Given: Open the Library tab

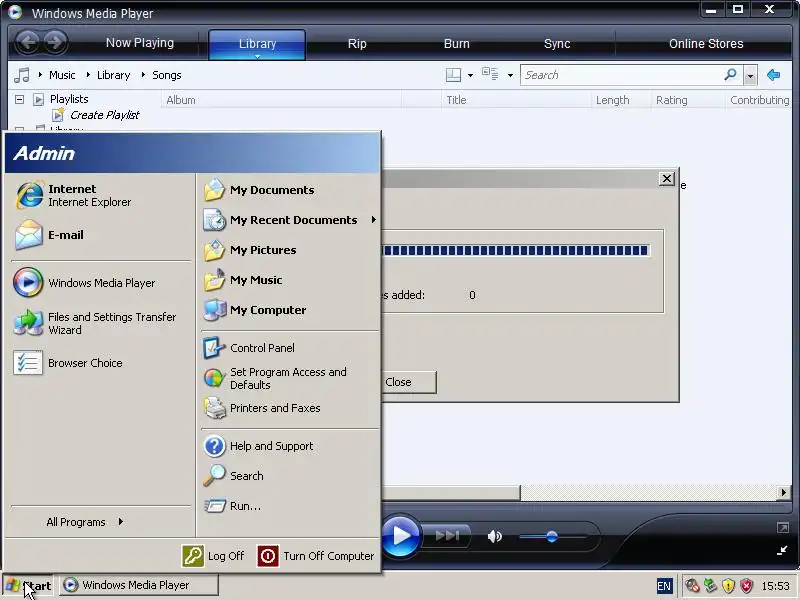Looking at the screenshot, I should tap(257, 44).
